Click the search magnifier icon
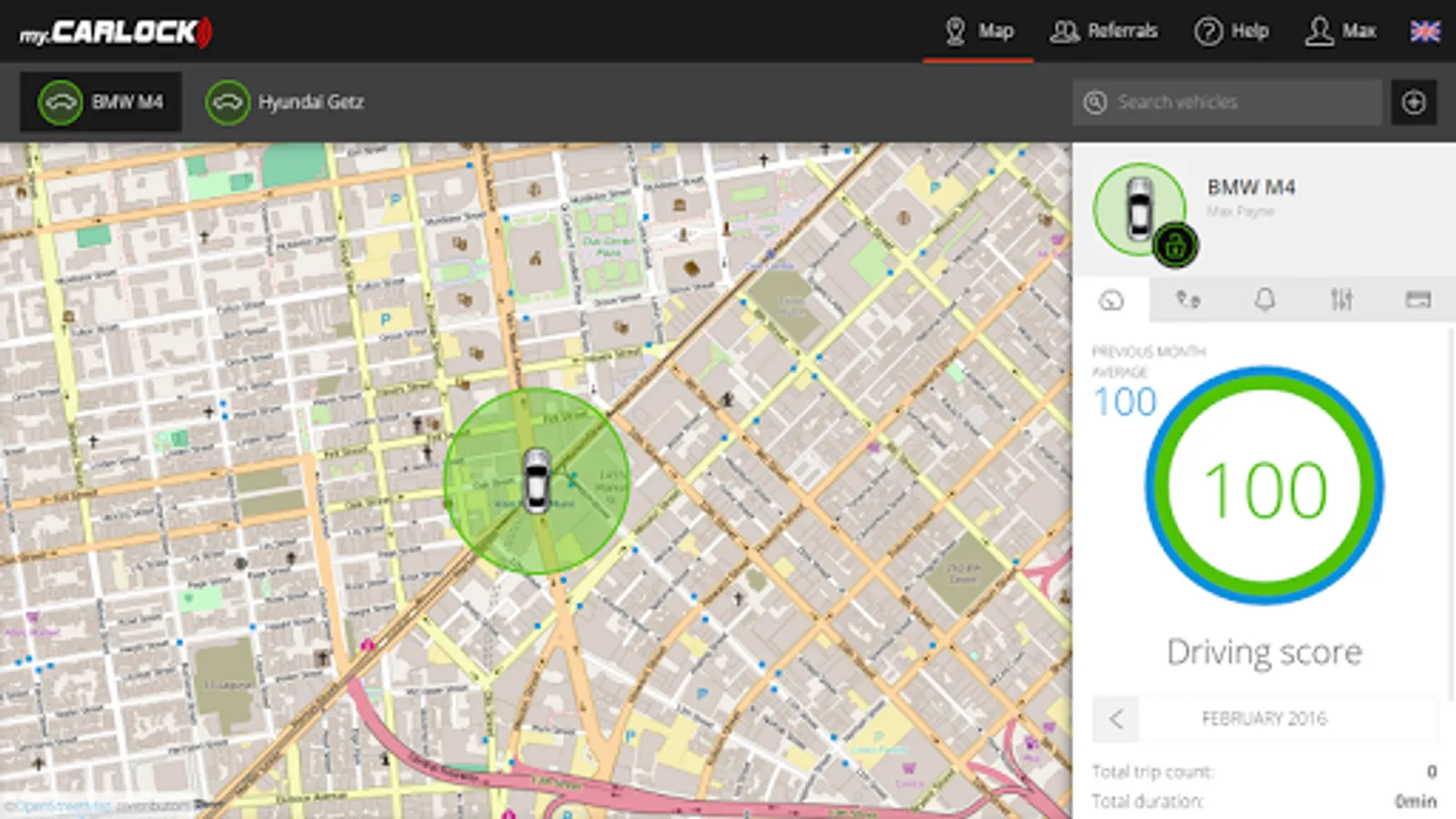Image resolution: width=1456 pixels, height=819 pixels. (1095, 102)
